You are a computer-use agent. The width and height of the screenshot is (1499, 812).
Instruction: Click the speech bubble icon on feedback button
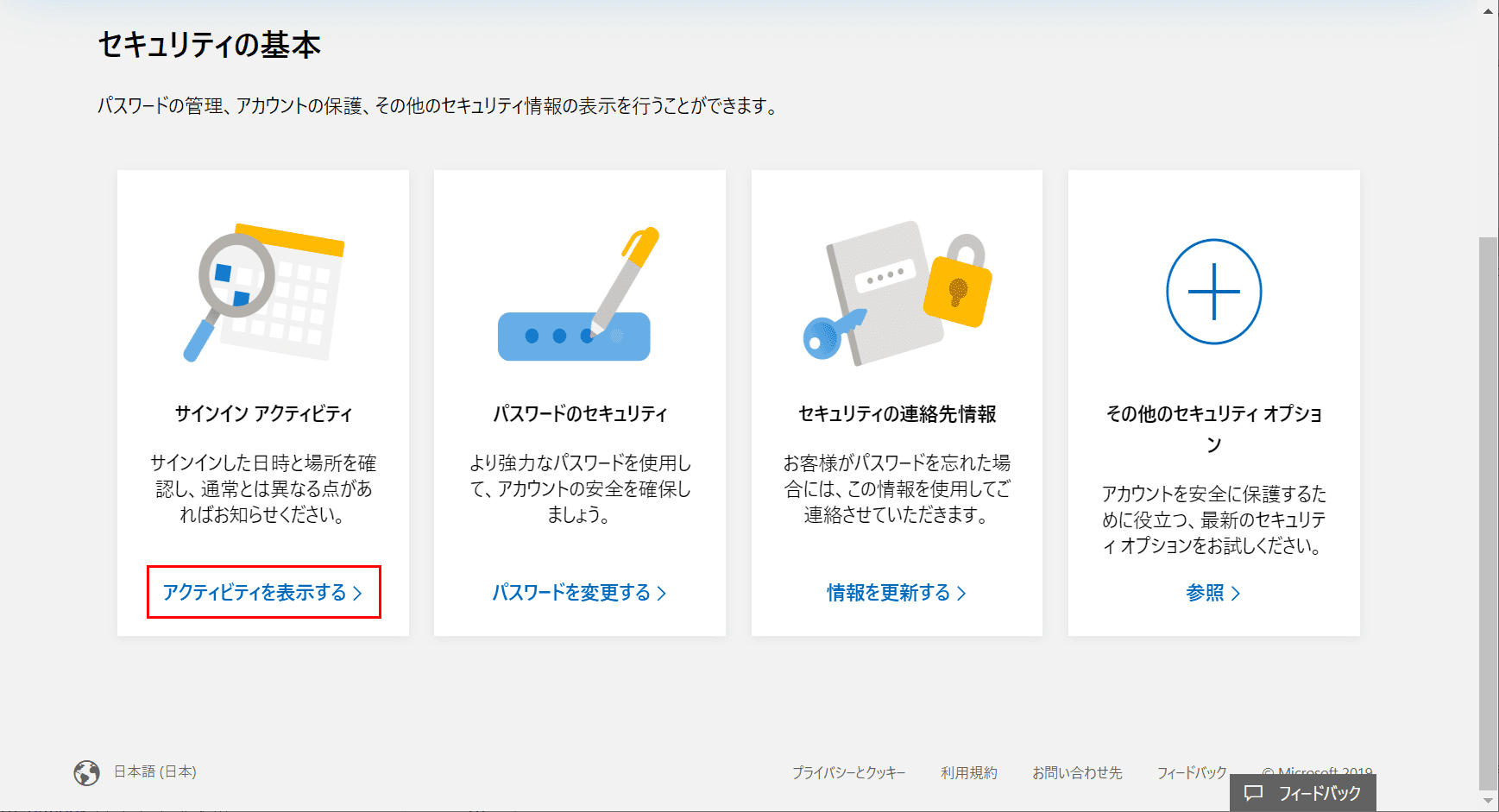1253,793
